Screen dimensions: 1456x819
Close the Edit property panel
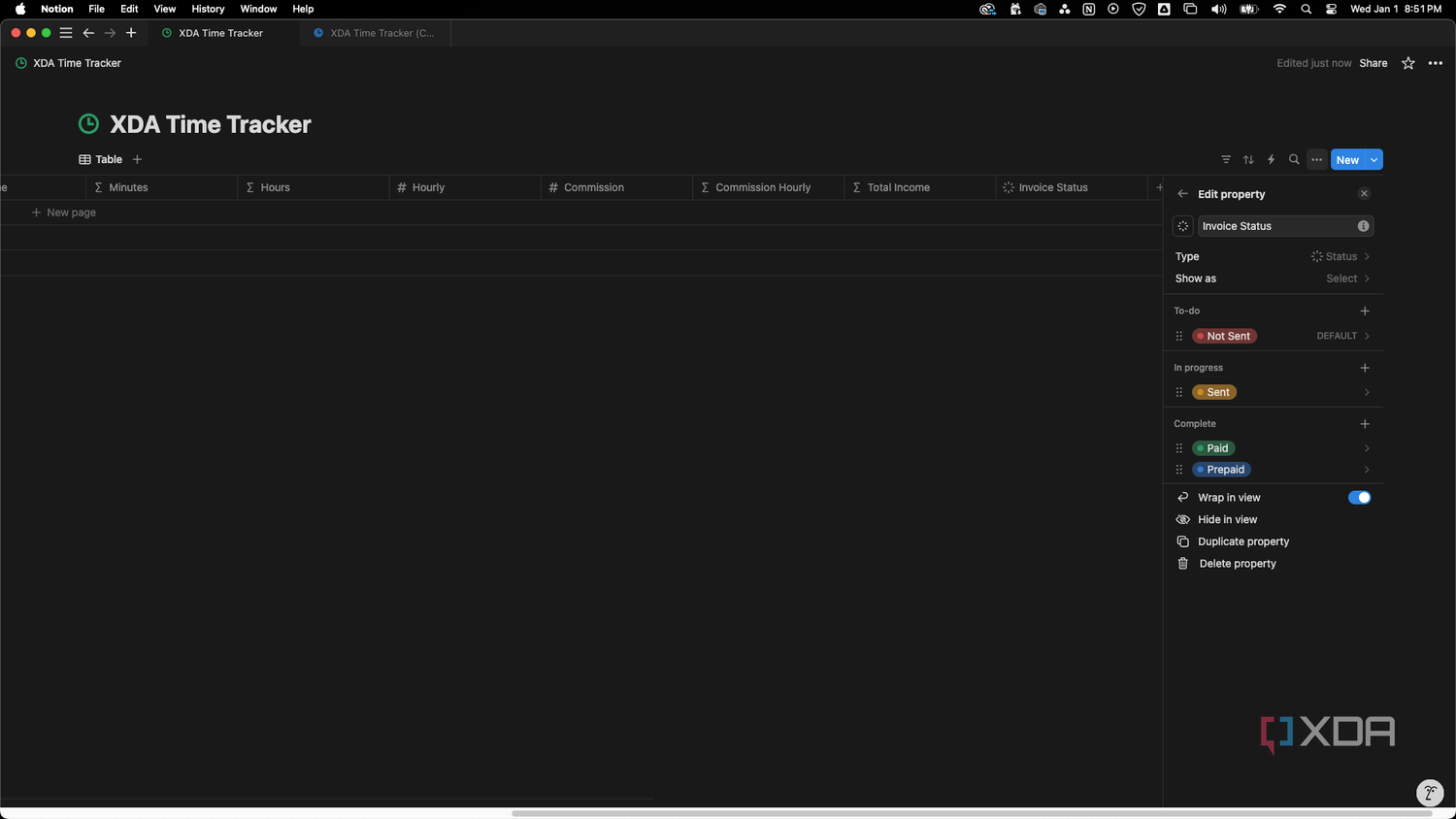click(1364, 194)
